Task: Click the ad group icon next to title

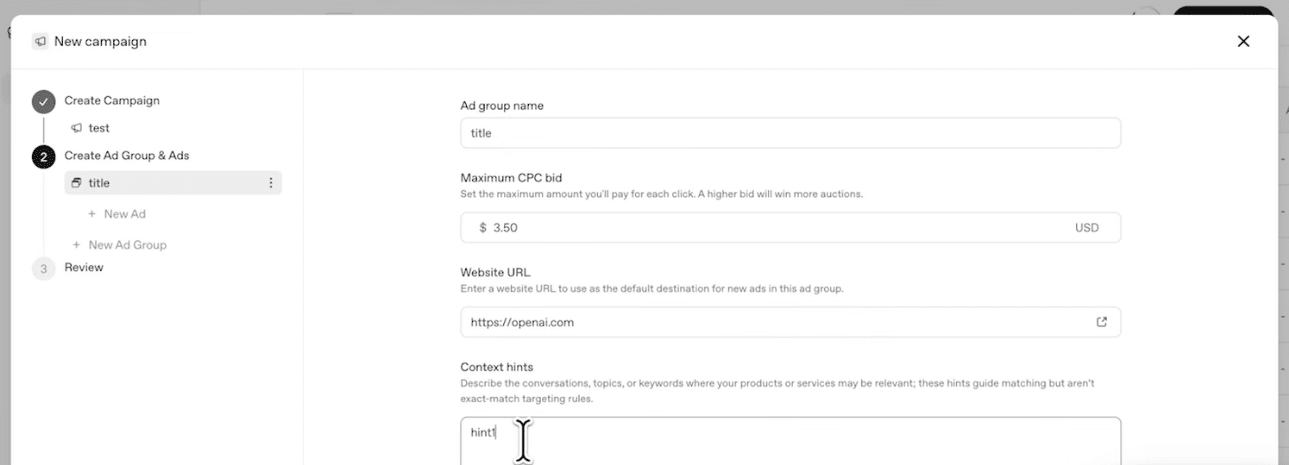Action: coord(76,183)
